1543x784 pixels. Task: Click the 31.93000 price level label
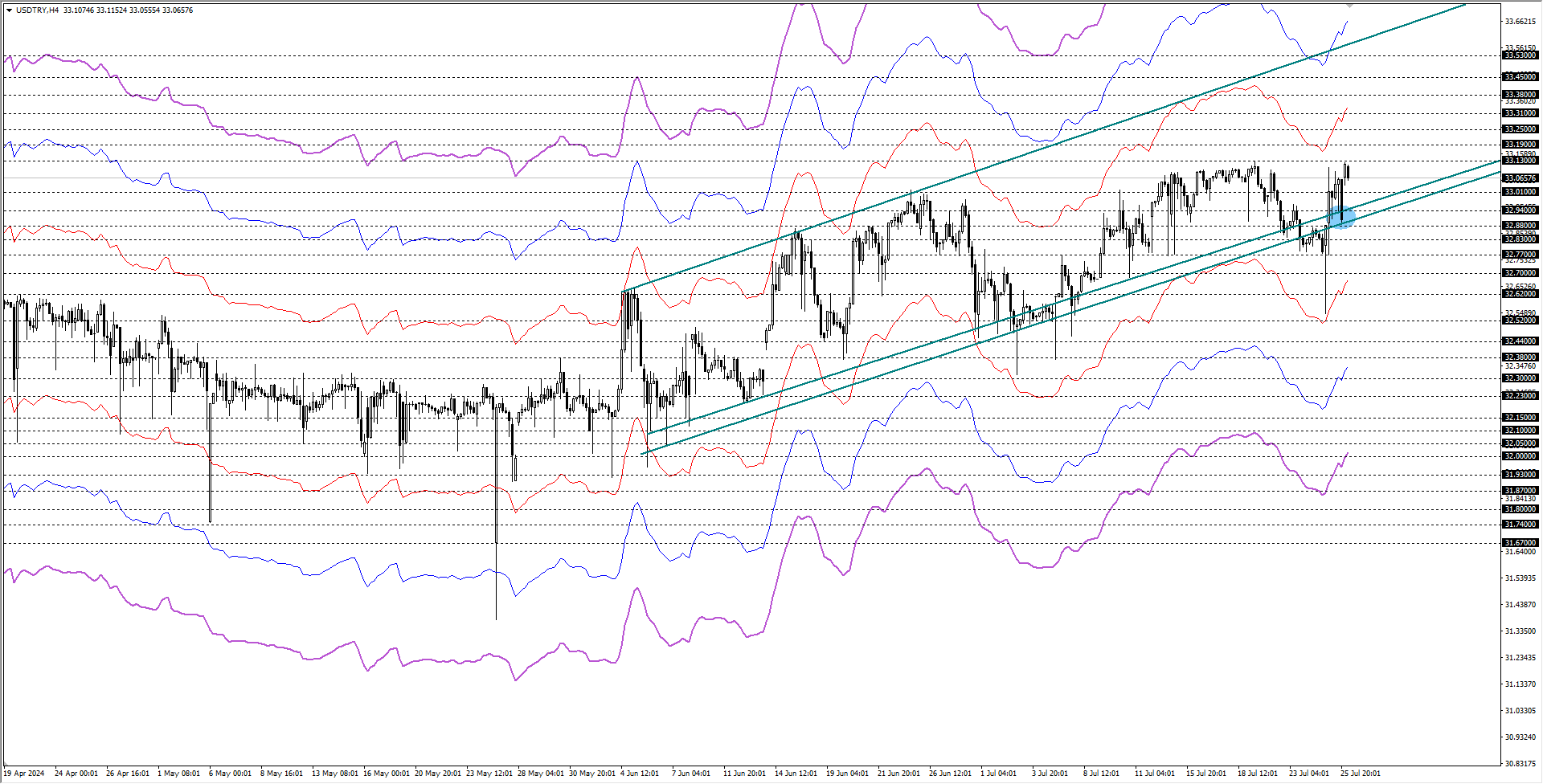pyautogui.click(x=1520, y=475)
